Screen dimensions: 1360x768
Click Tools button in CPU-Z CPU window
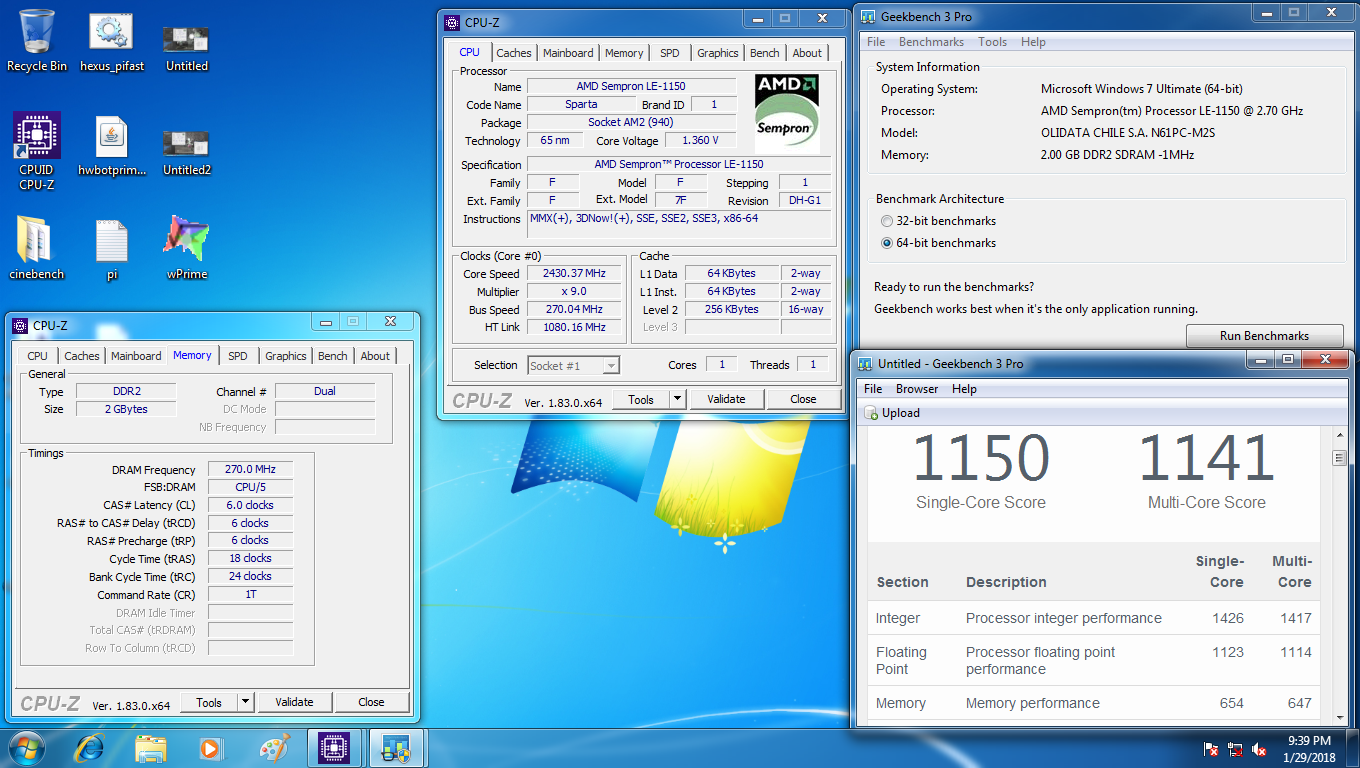pyautogui.click(x=641, y=399)
